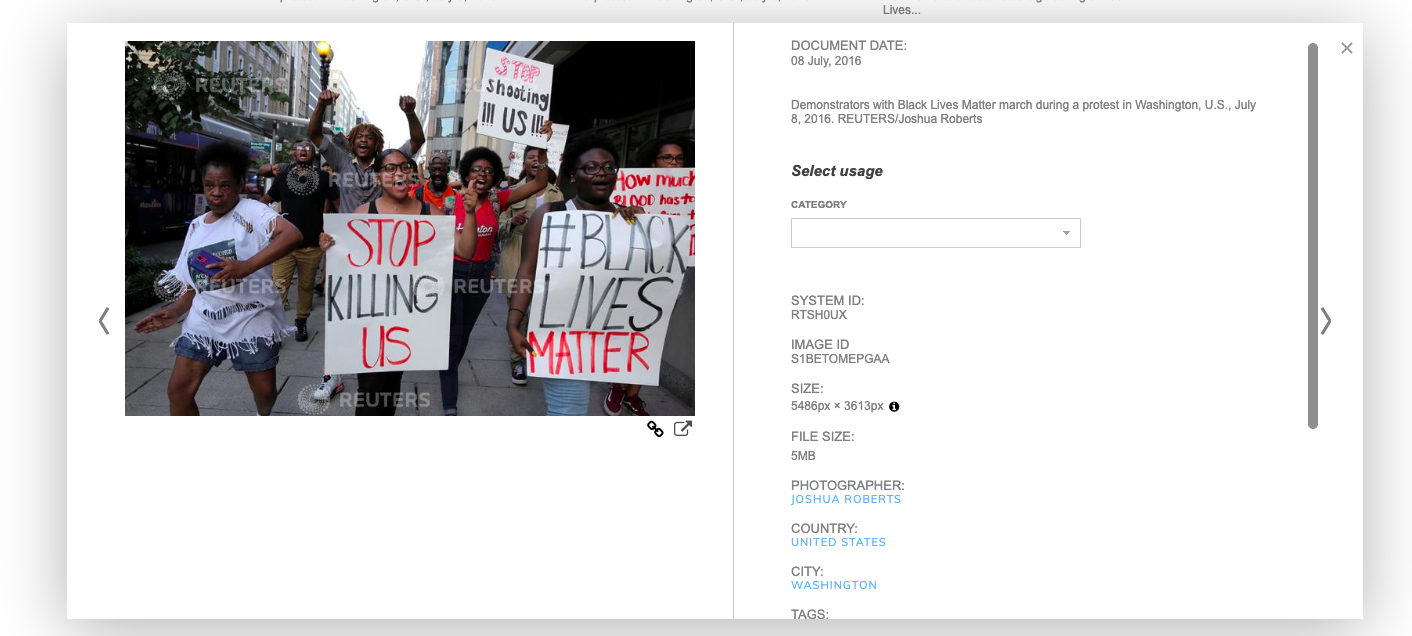Click the Tags label at panel bottom

coord(810,614)
